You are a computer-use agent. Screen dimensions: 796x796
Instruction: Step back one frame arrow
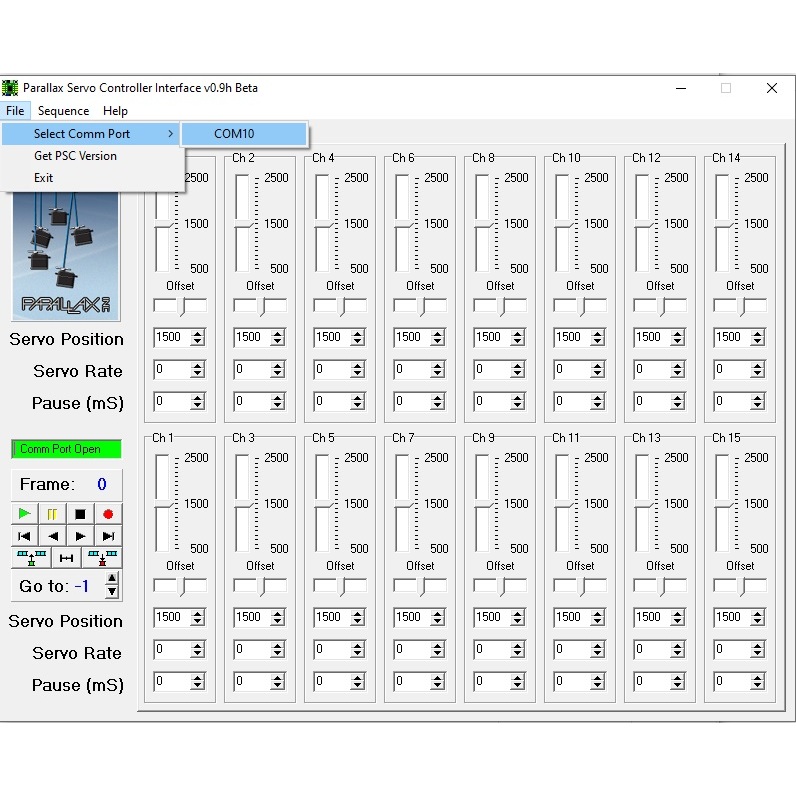click(x=52, y=536)
